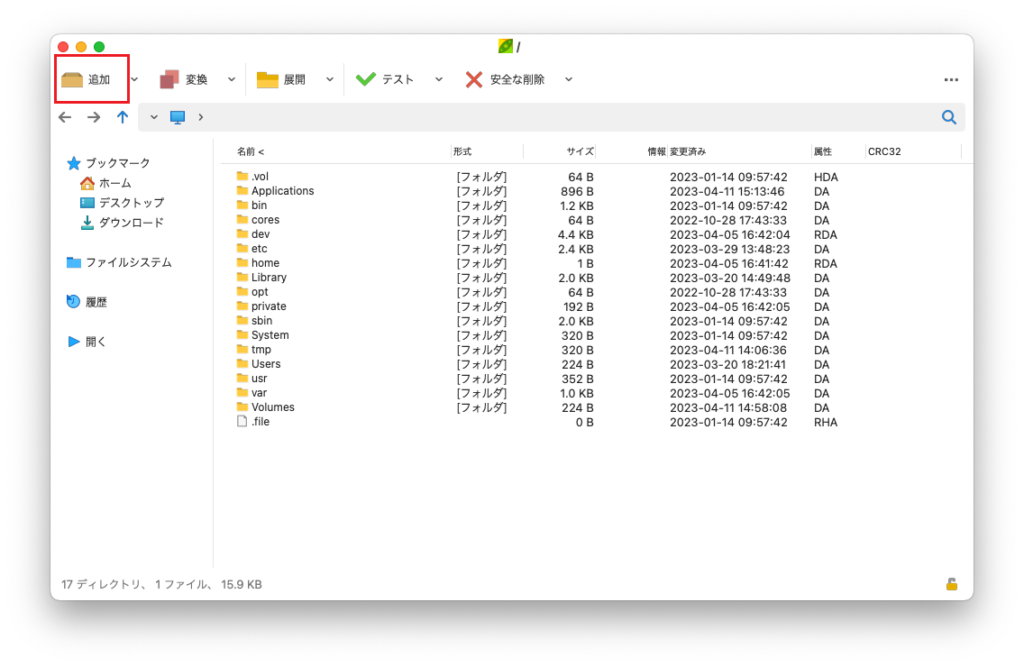
Task: Open ホーム in the sidebar
Action: (106, 183)
